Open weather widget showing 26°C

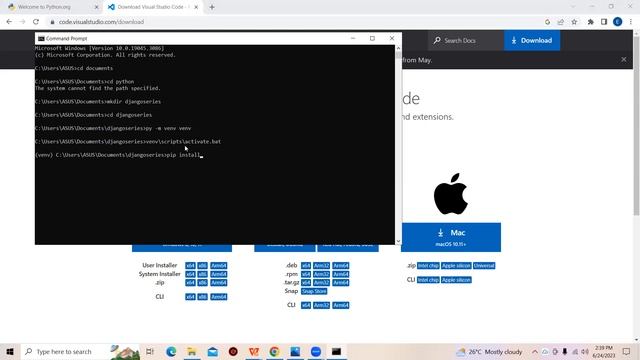(x=489, y=352)
